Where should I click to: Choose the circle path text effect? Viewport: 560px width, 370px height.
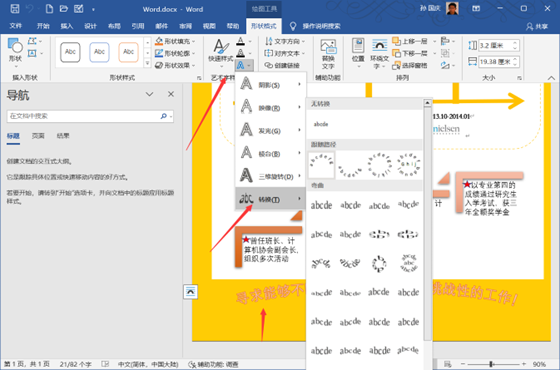pos(379,165)
